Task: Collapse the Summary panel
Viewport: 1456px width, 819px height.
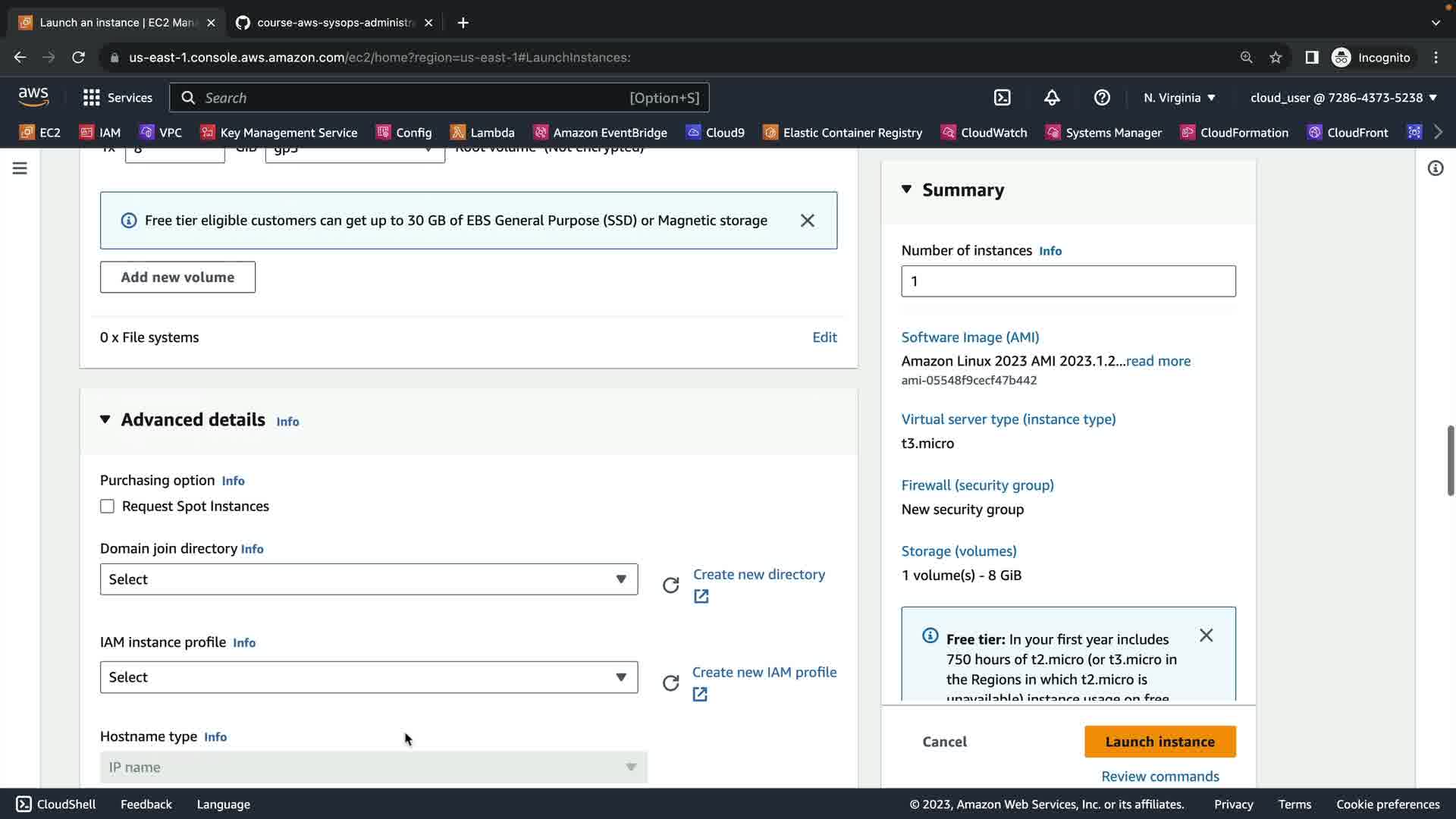Action: point(906,190)
